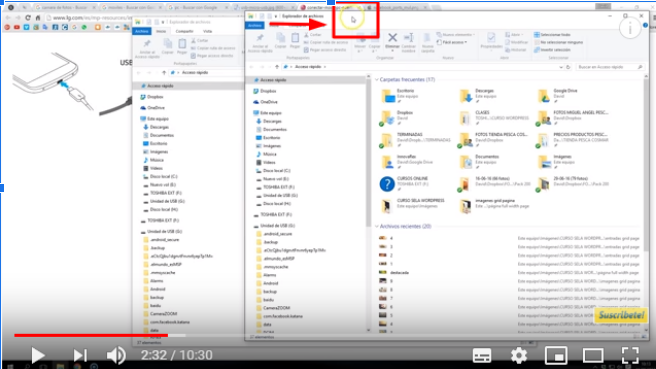Screen dimensions: 656x369
Task: Open video player settings gear
Action: [x=519, y=355]
